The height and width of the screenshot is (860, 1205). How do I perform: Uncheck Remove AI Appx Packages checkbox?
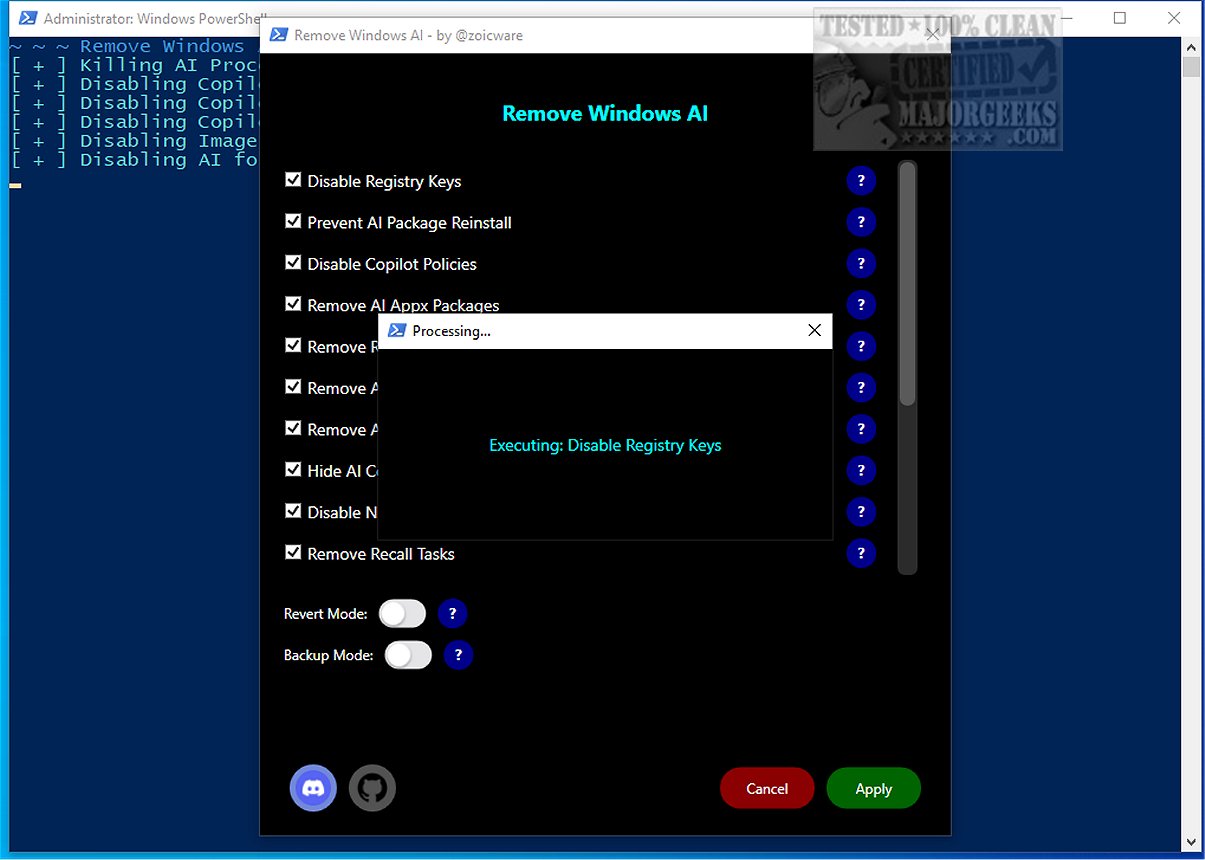point(293,304)
